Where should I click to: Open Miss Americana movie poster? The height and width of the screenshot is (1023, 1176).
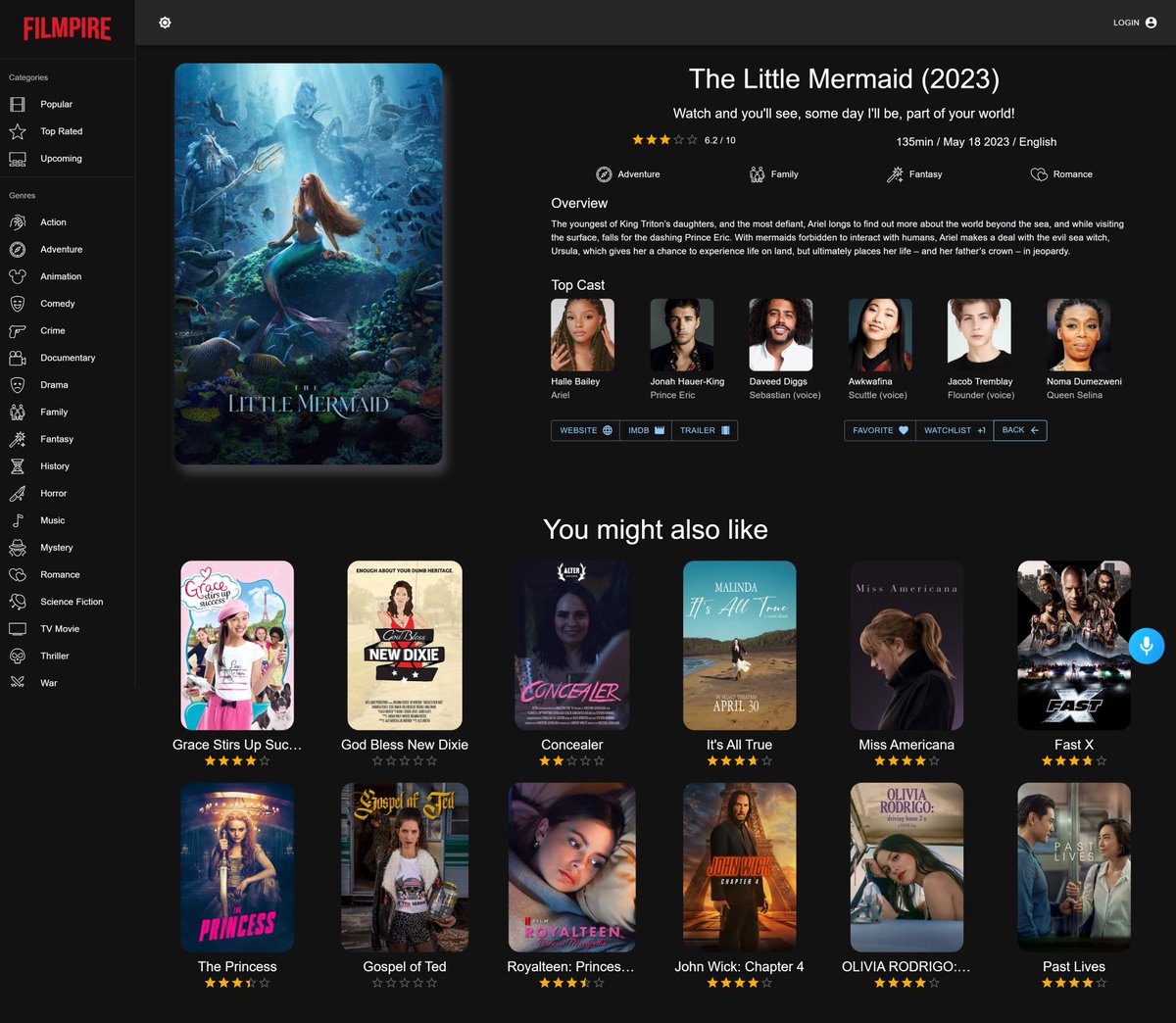click(906, 646)
